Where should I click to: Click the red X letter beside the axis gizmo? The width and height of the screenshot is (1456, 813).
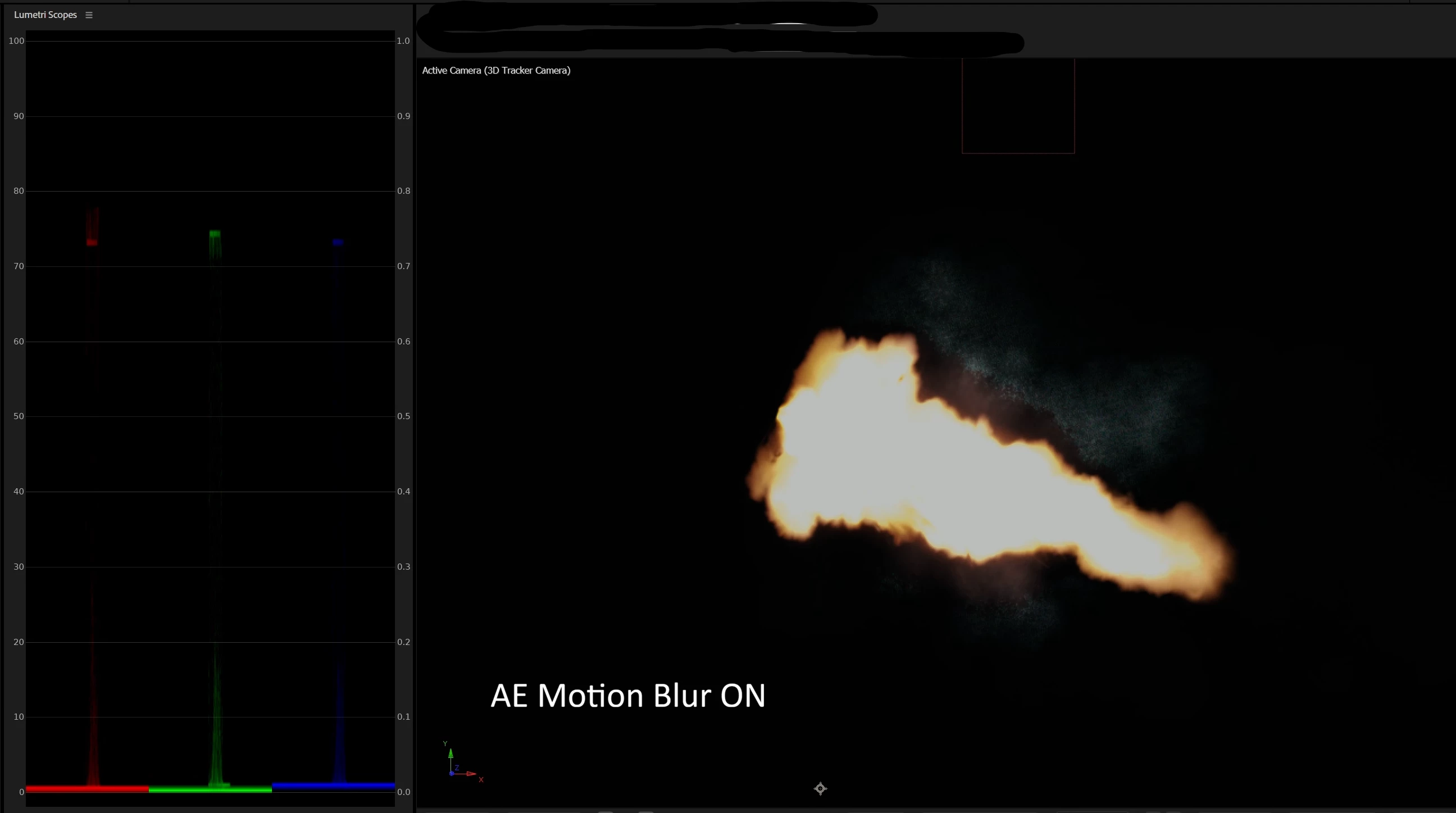[481, 780]
